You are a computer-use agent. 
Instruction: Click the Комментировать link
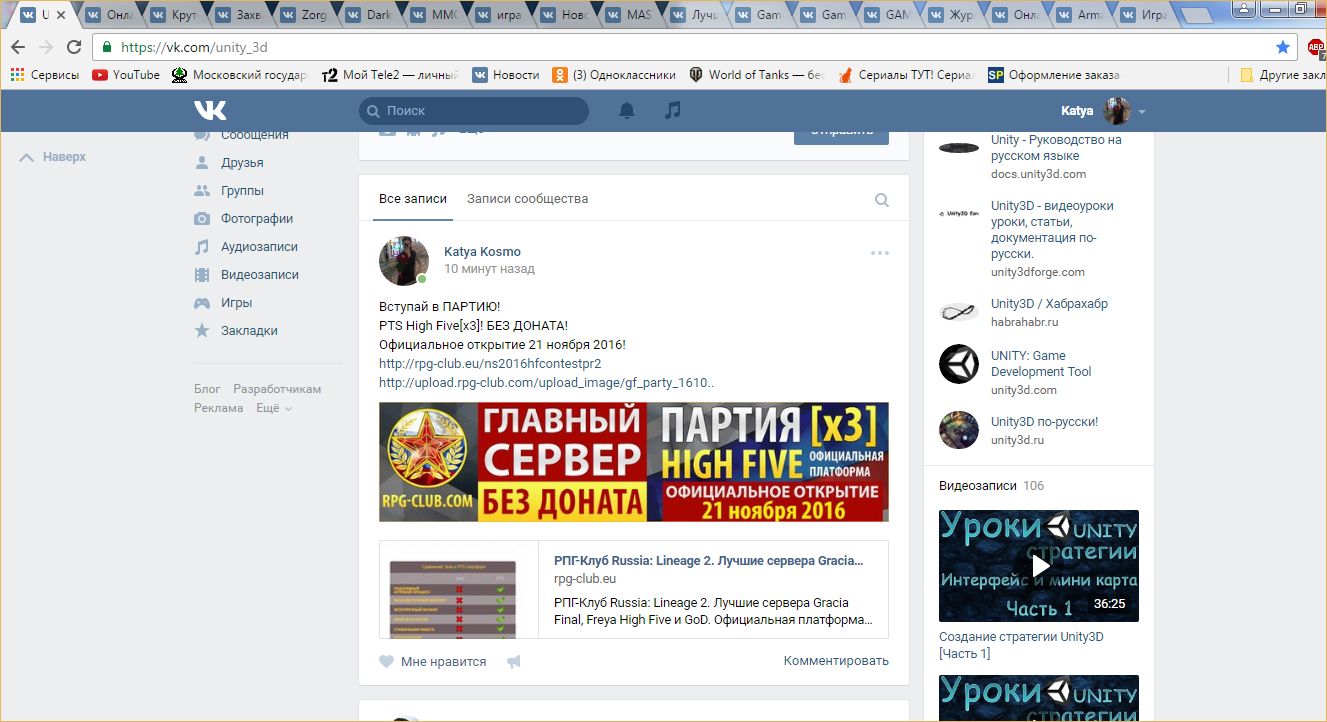coord(836,661)
